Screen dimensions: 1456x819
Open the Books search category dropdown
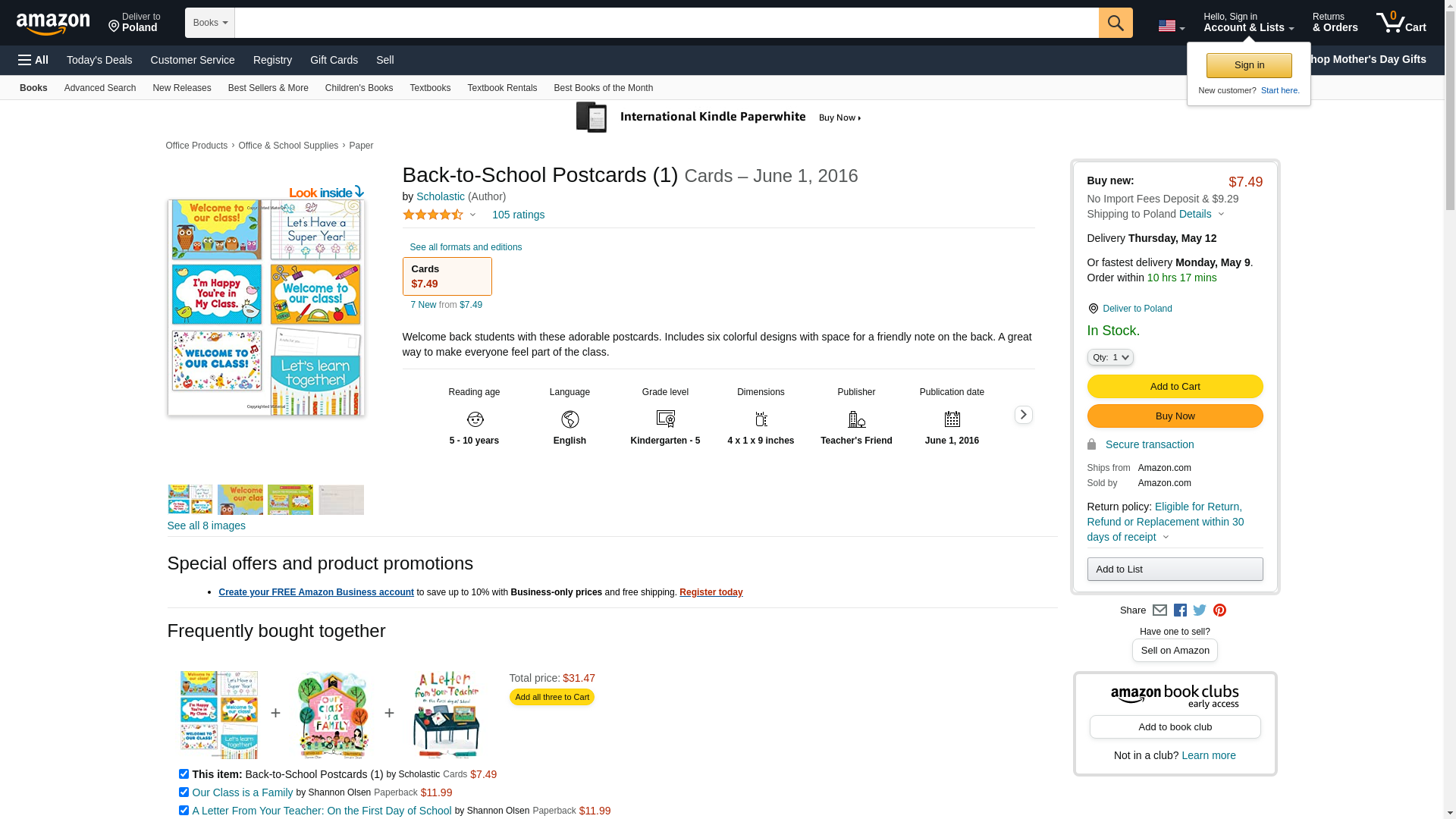pos(210,23)
